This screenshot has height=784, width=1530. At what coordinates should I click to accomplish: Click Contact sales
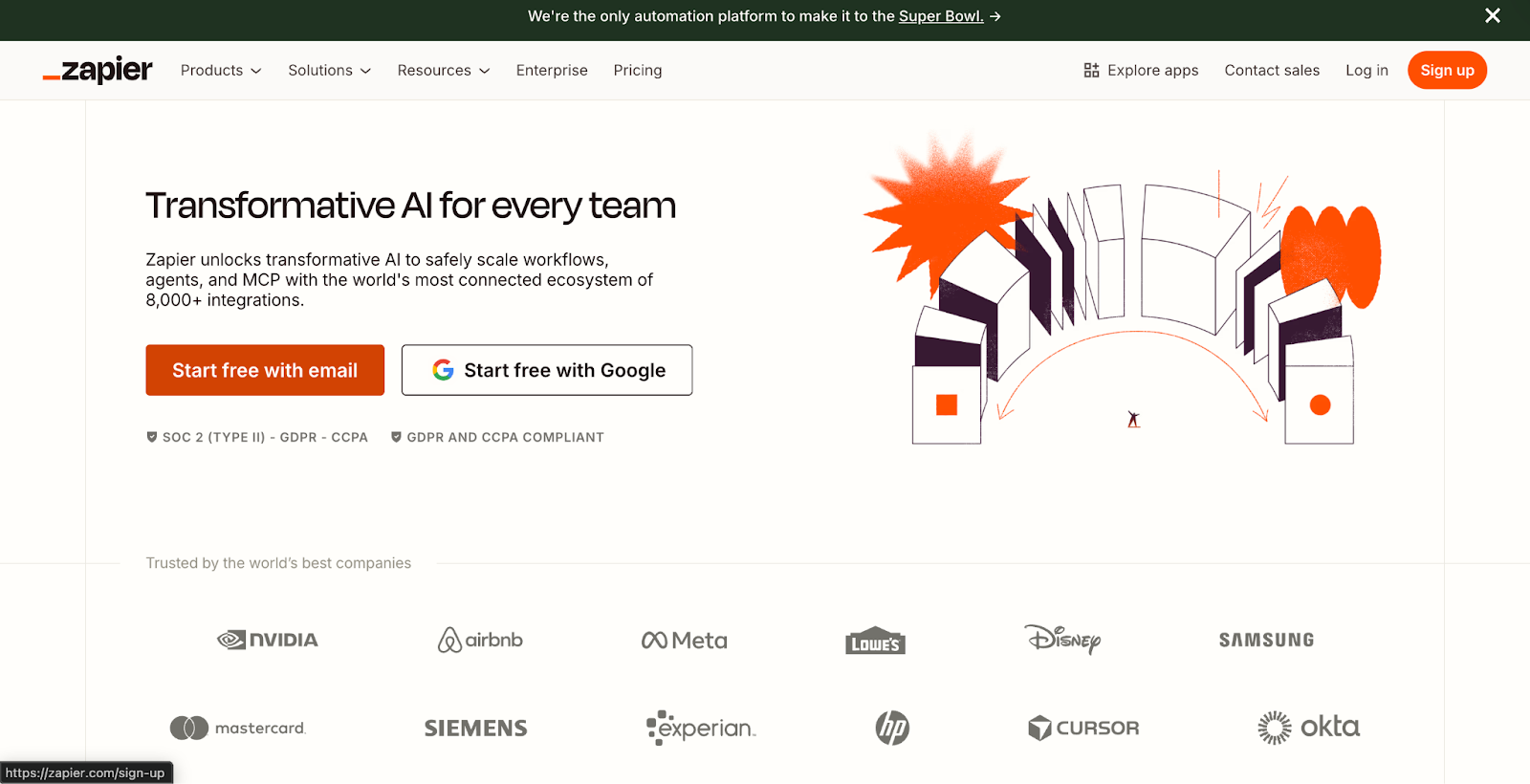1272,70
